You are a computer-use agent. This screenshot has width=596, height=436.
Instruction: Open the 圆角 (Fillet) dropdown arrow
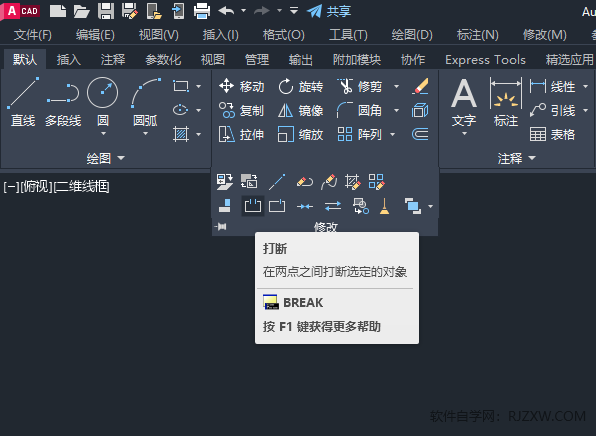396,110
